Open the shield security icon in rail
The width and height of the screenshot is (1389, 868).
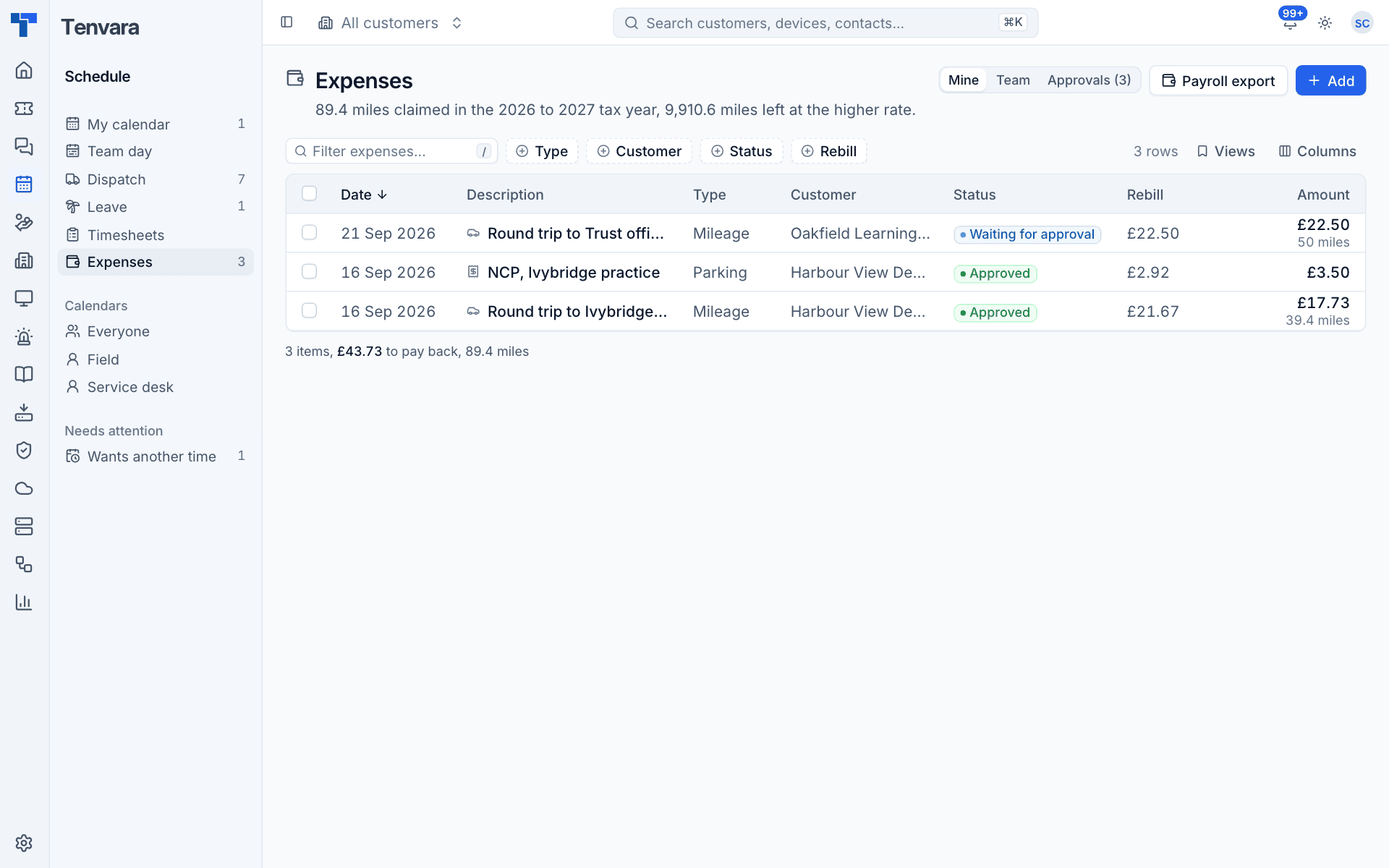pos(24,450)
